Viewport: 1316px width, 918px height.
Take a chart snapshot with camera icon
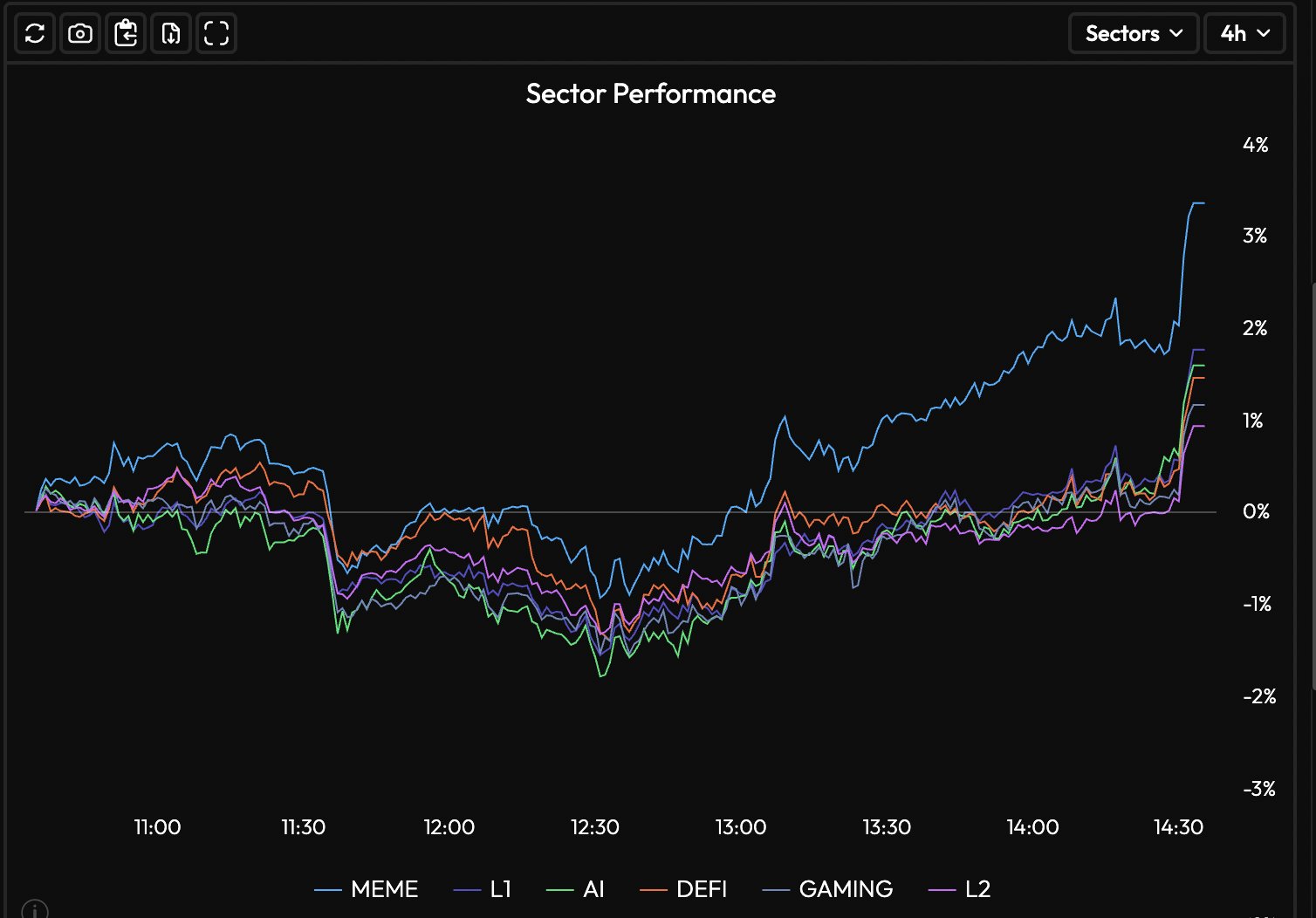point(80,34)
